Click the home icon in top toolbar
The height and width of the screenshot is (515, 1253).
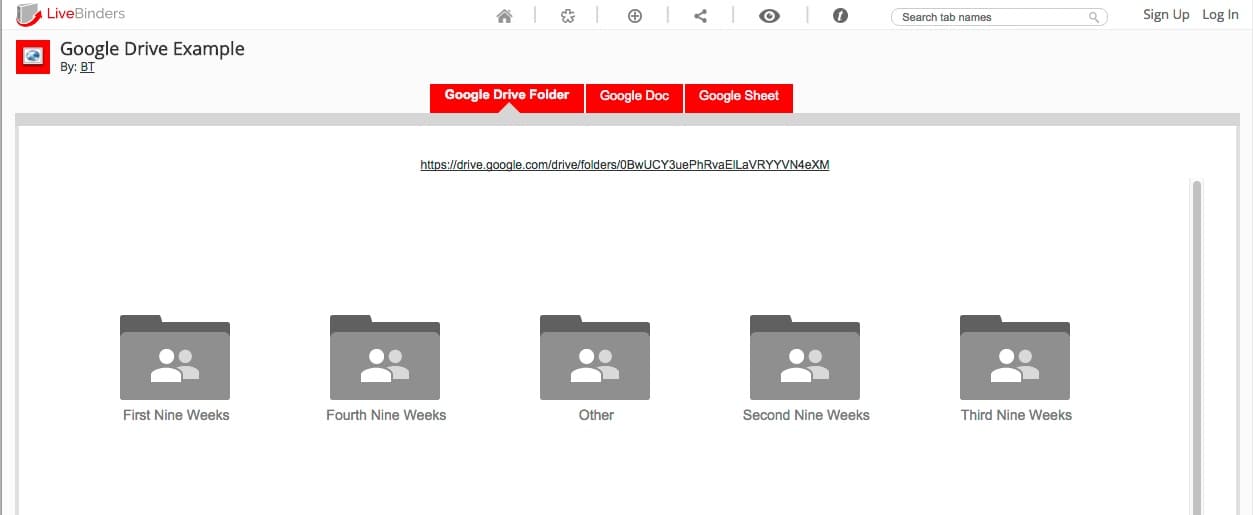(504, 16)
